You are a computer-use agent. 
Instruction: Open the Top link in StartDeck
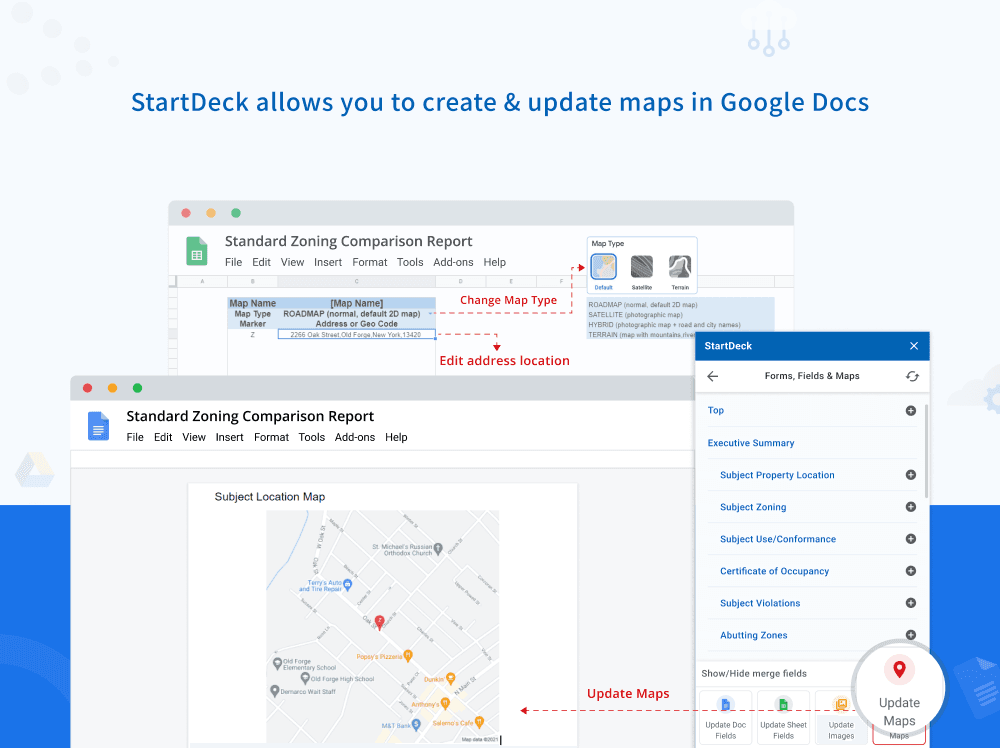point(716,410)
